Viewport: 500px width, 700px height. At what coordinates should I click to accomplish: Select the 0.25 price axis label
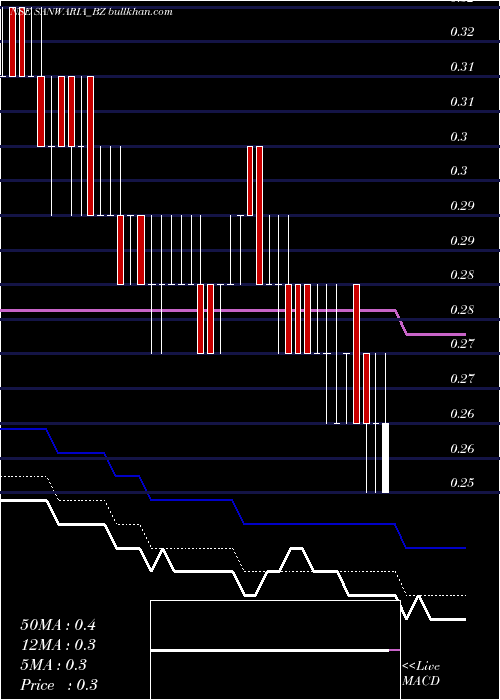tap(462, 483)
